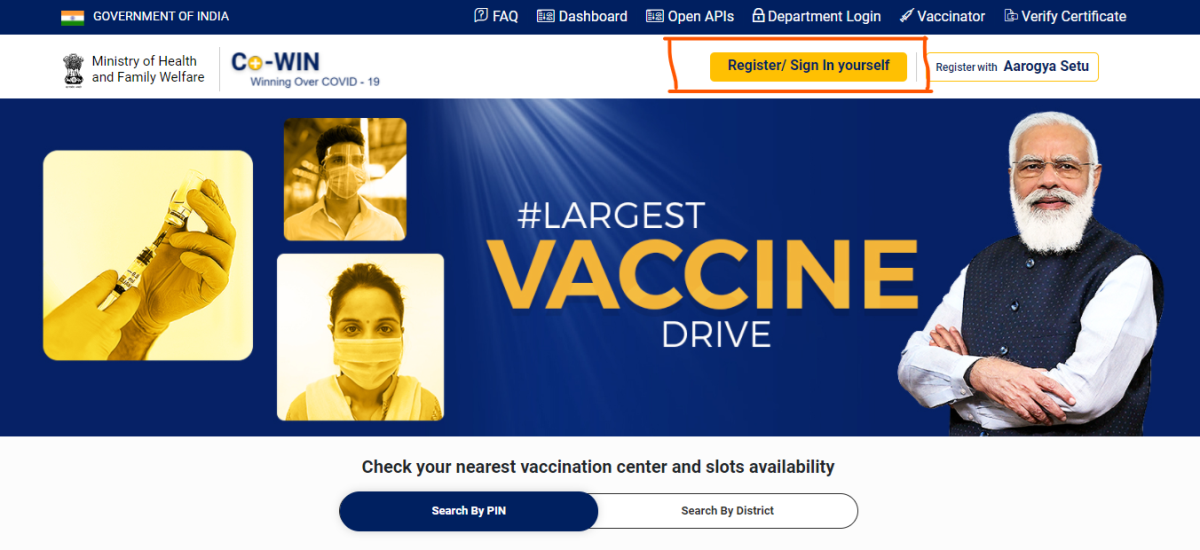Click the Co-WIN logo
Viewport: 1200px width, 550px height.
pos(305,69)
